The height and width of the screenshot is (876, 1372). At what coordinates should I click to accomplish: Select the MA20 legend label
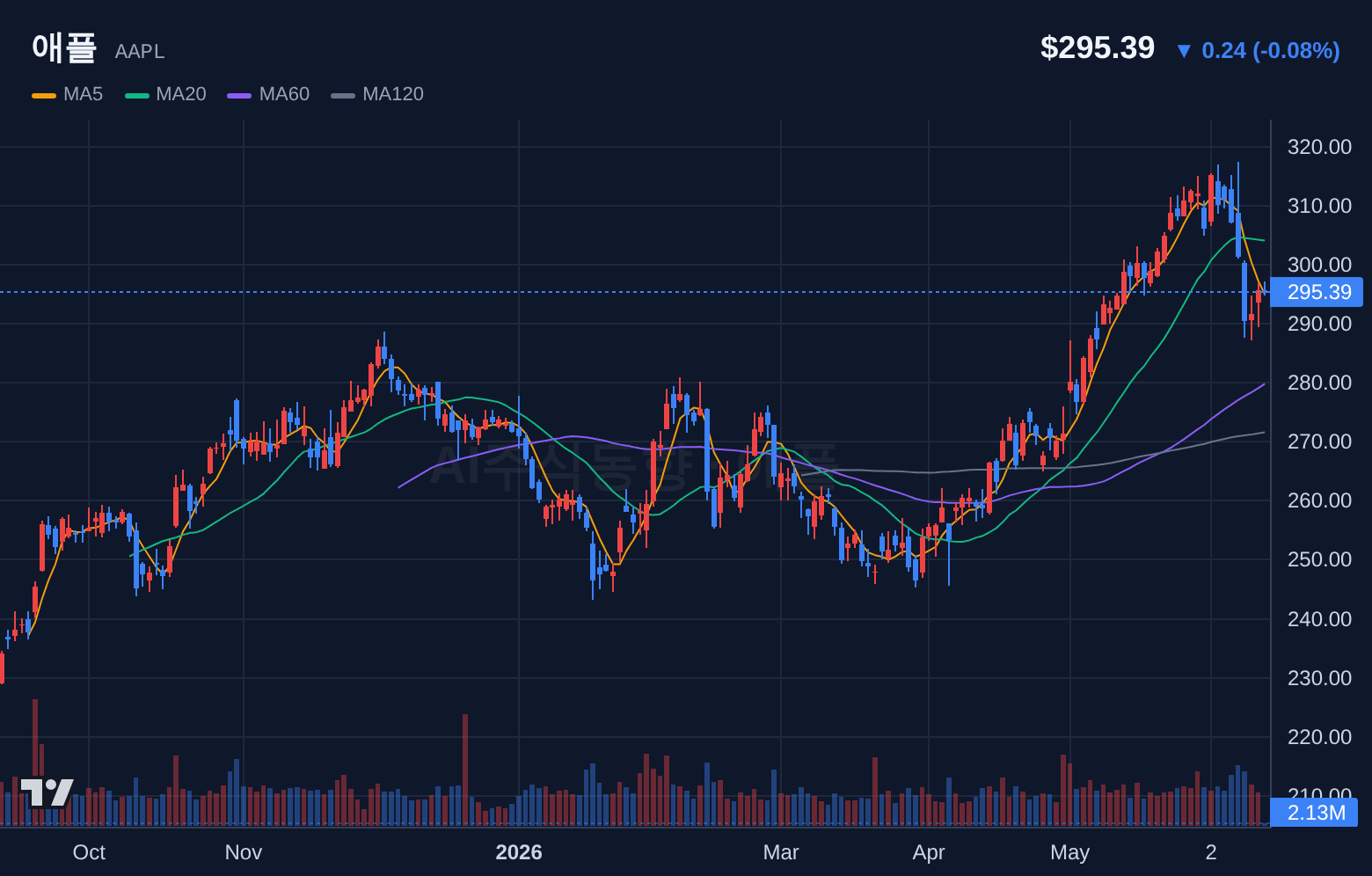click(x=181, y=94)
